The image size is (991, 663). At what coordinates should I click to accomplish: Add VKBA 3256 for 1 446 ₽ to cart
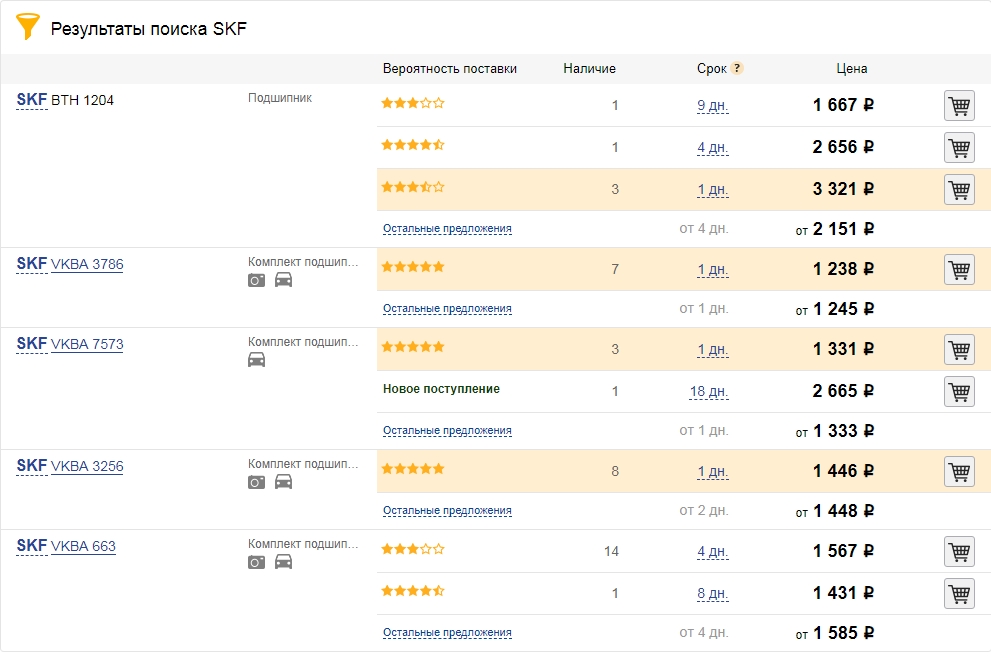[x=959, y=471]
